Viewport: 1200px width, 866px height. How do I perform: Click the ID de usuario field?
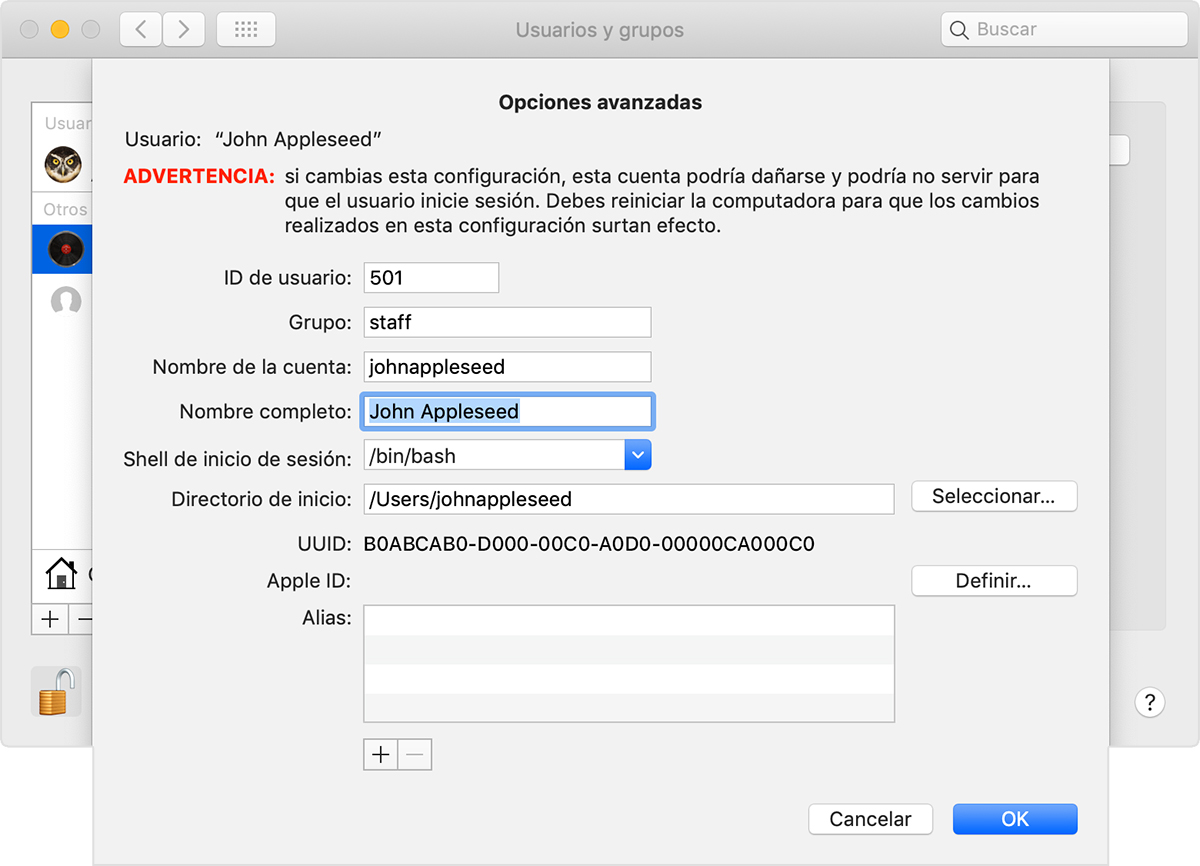[431, 278]
